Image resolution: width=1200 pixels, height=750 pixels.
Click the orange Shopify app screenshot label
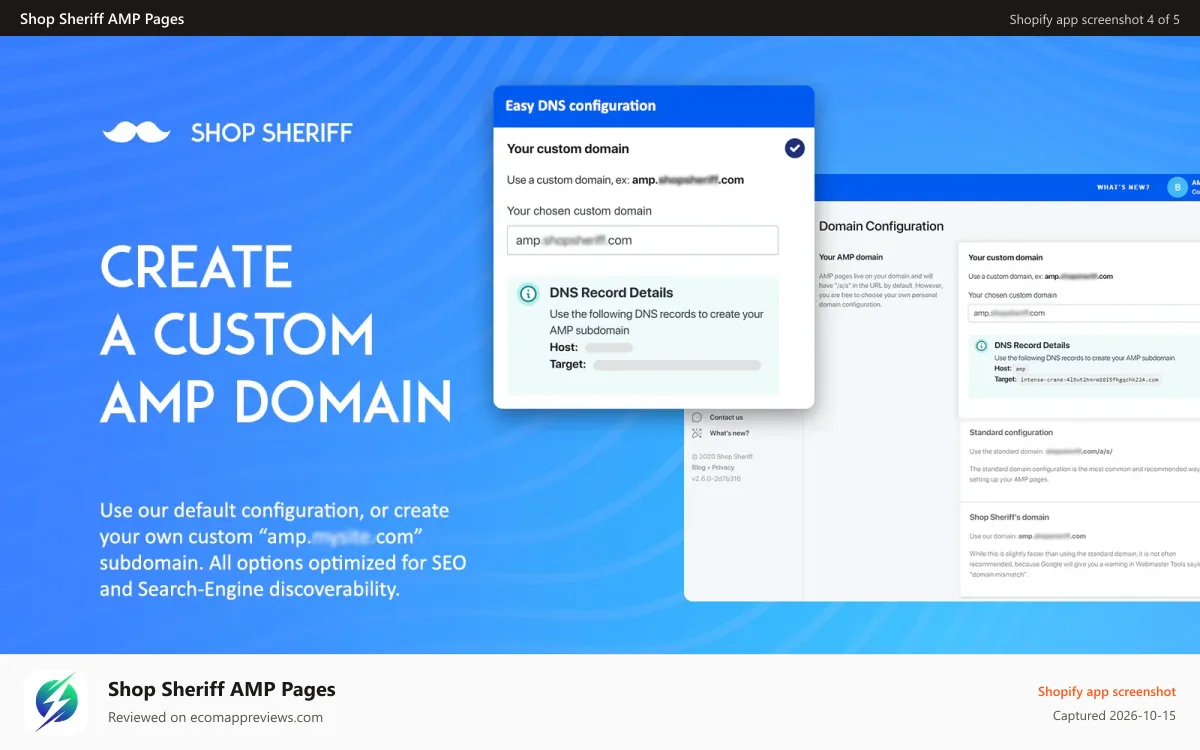pyautogui.click(x=1107, y=691)
